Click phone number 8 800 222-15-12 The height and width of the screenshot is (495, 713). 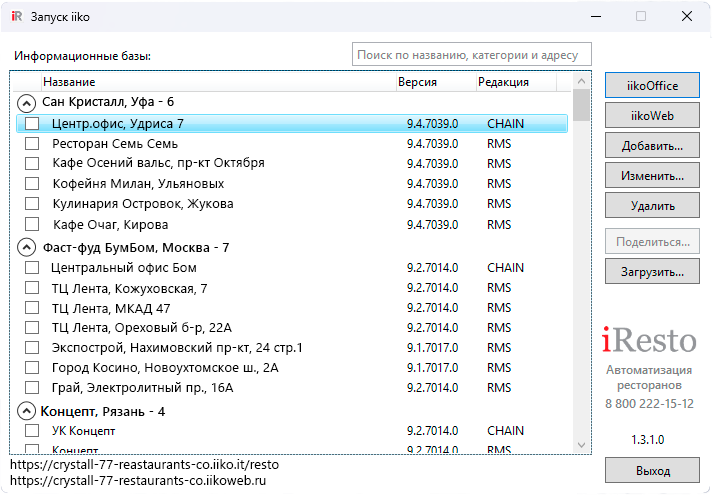point(649,404)
